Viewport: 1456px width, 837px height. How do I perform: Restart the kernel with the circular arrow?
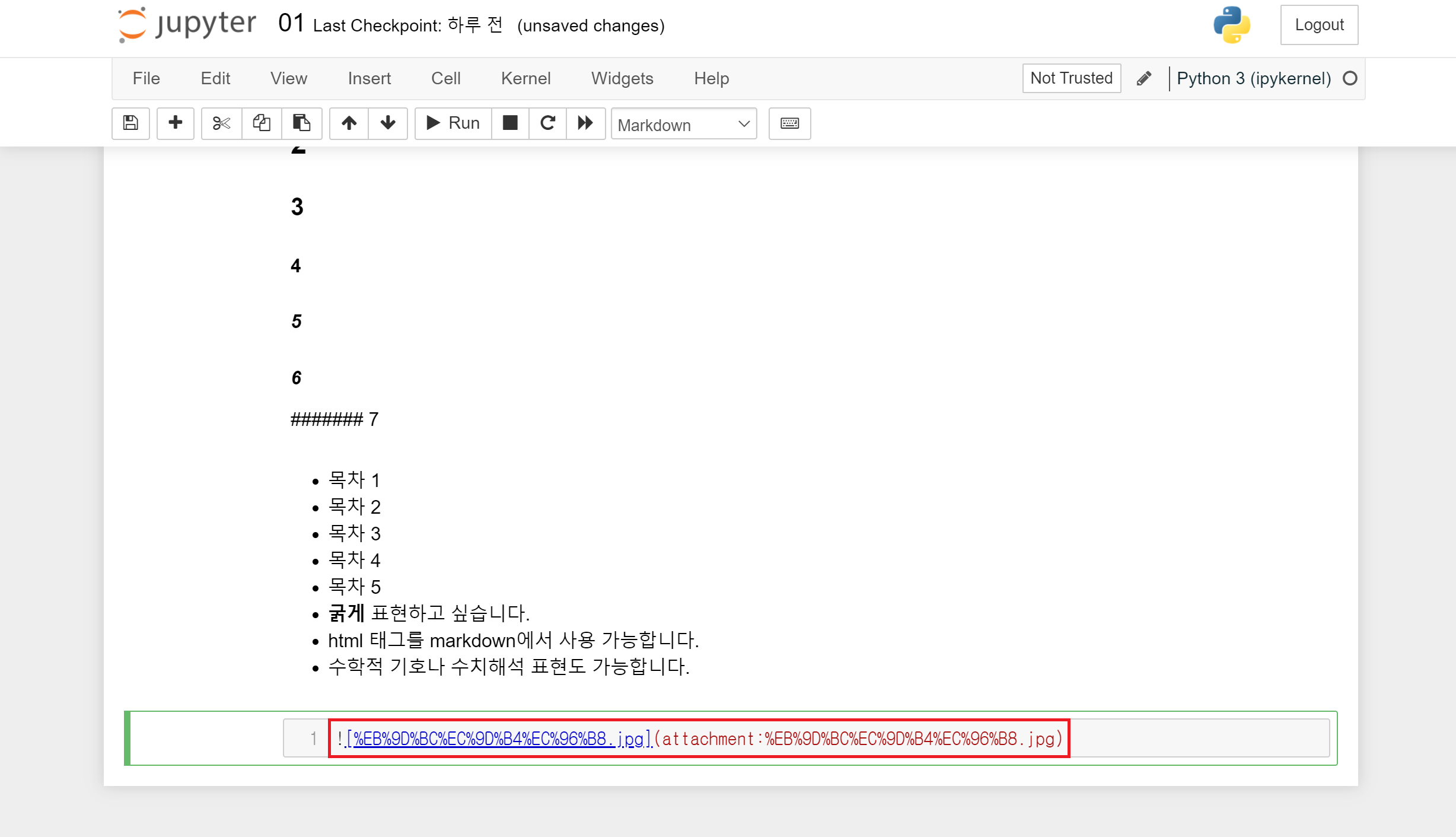pyautogui.click(x=547, y=123)
